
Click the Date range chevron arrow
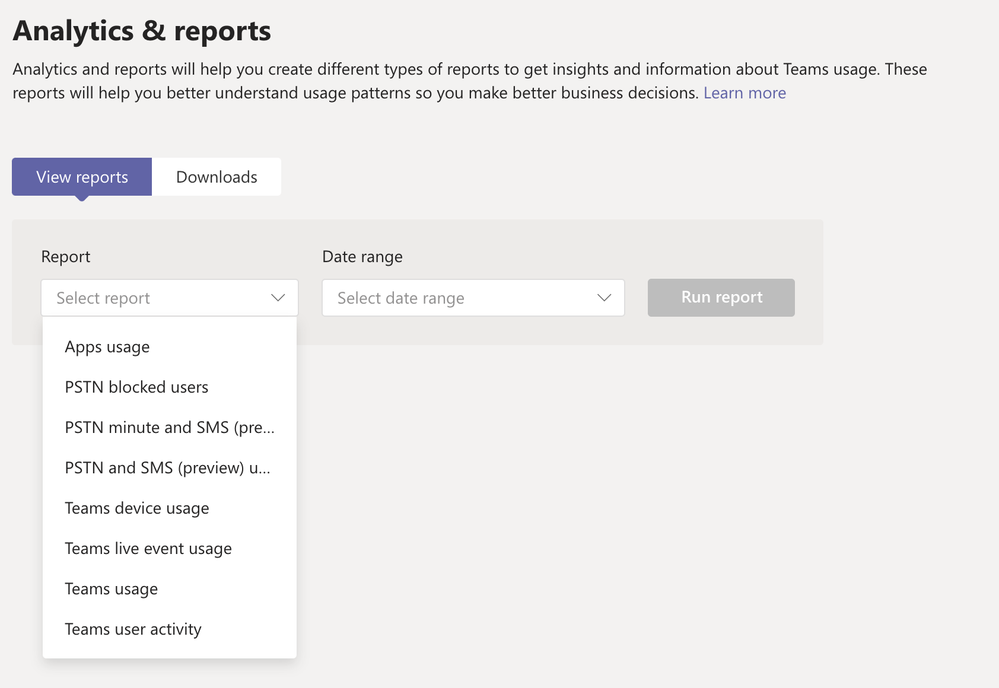coord(604,298)
